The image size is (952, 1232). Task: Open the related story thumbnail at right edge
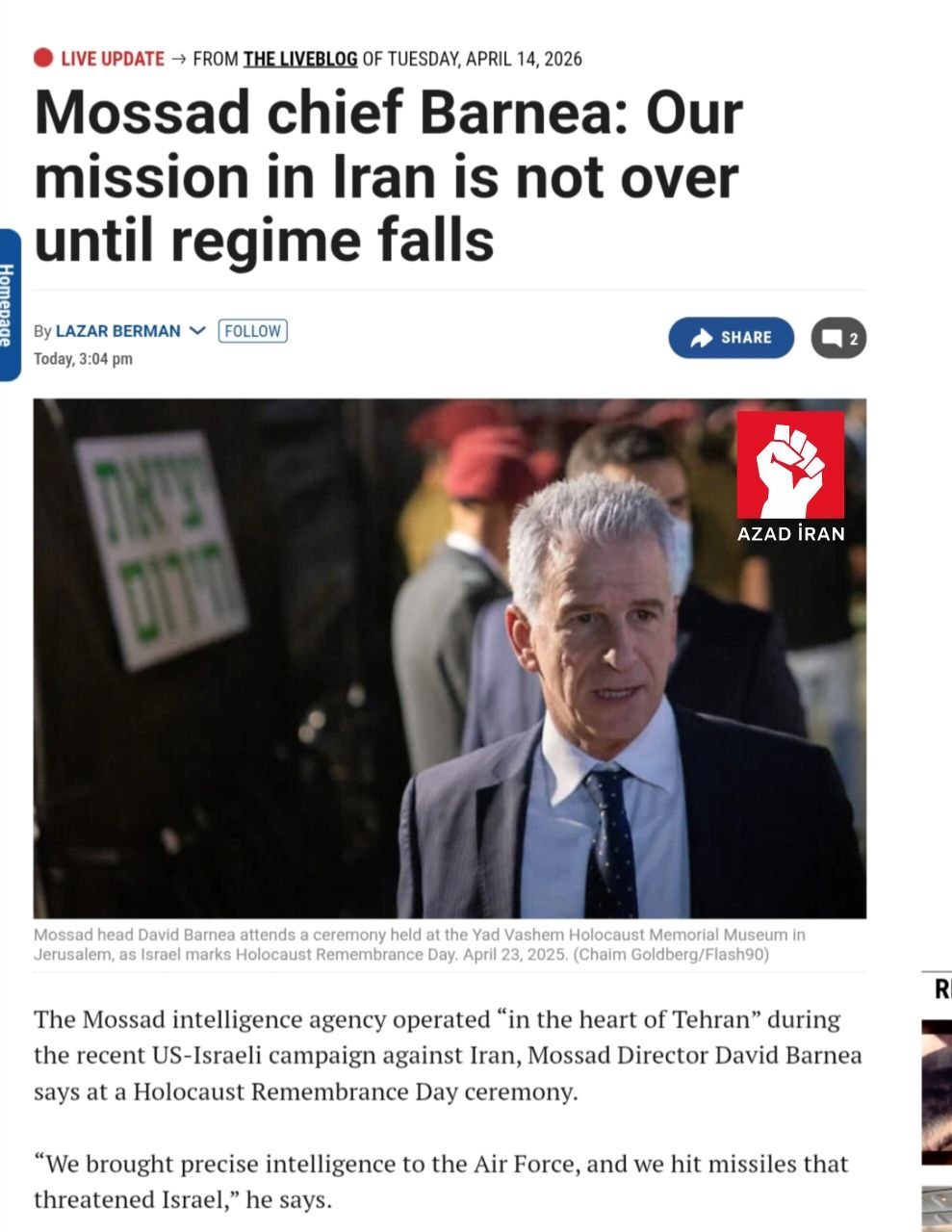pyautogui.click(x=937, y=1092)
